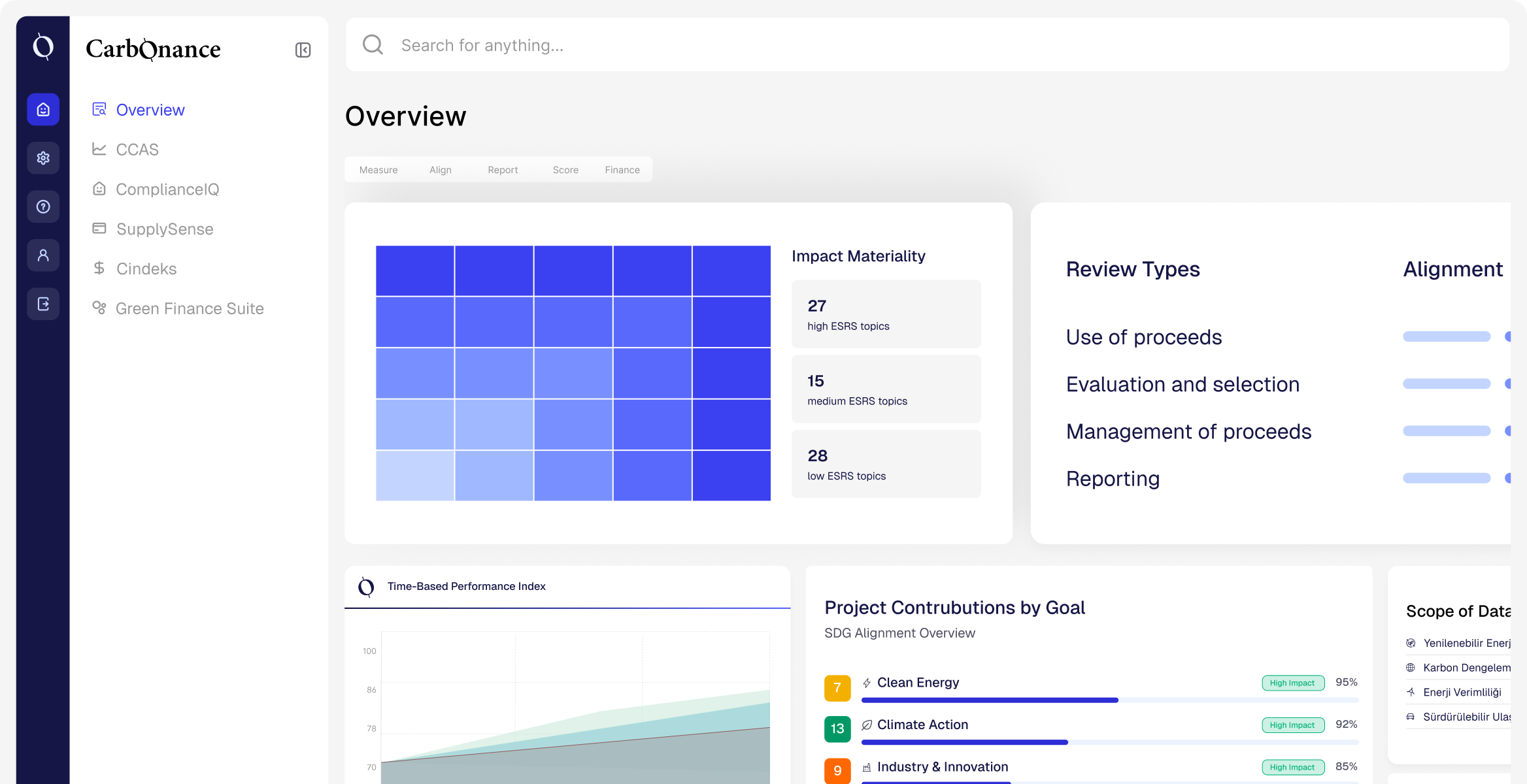The height and width of the screenshot is (784, 1527).
Task: Select the top-left cell of Impact Materiality heatmap
Action: point(414,270)
